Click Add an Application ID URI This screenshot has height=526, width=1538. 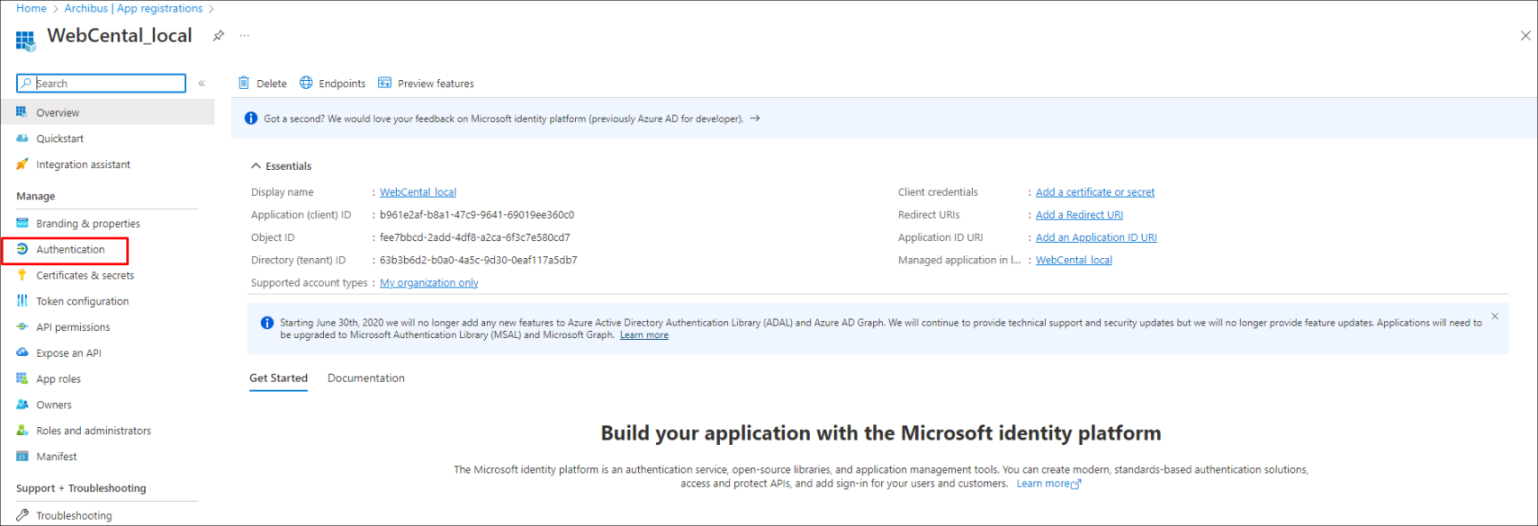(1096, 238)
